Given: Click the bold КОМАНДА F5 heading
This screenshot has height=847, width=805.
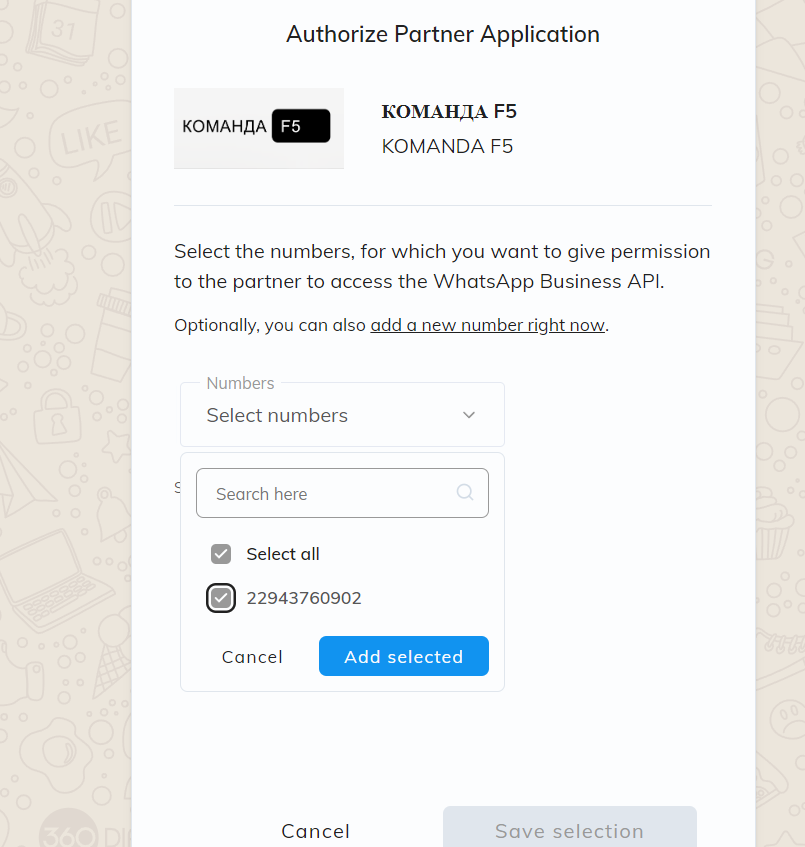Looking at the screenshot, I should click(449, 111).
